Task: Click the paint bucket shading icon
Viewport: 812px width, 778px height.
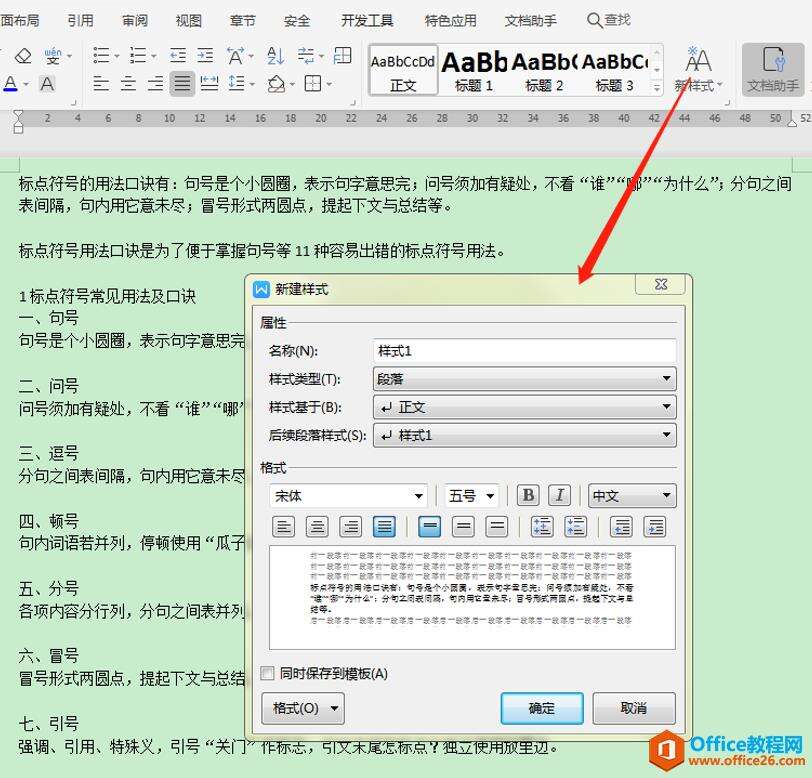Action: pos(277,83)
